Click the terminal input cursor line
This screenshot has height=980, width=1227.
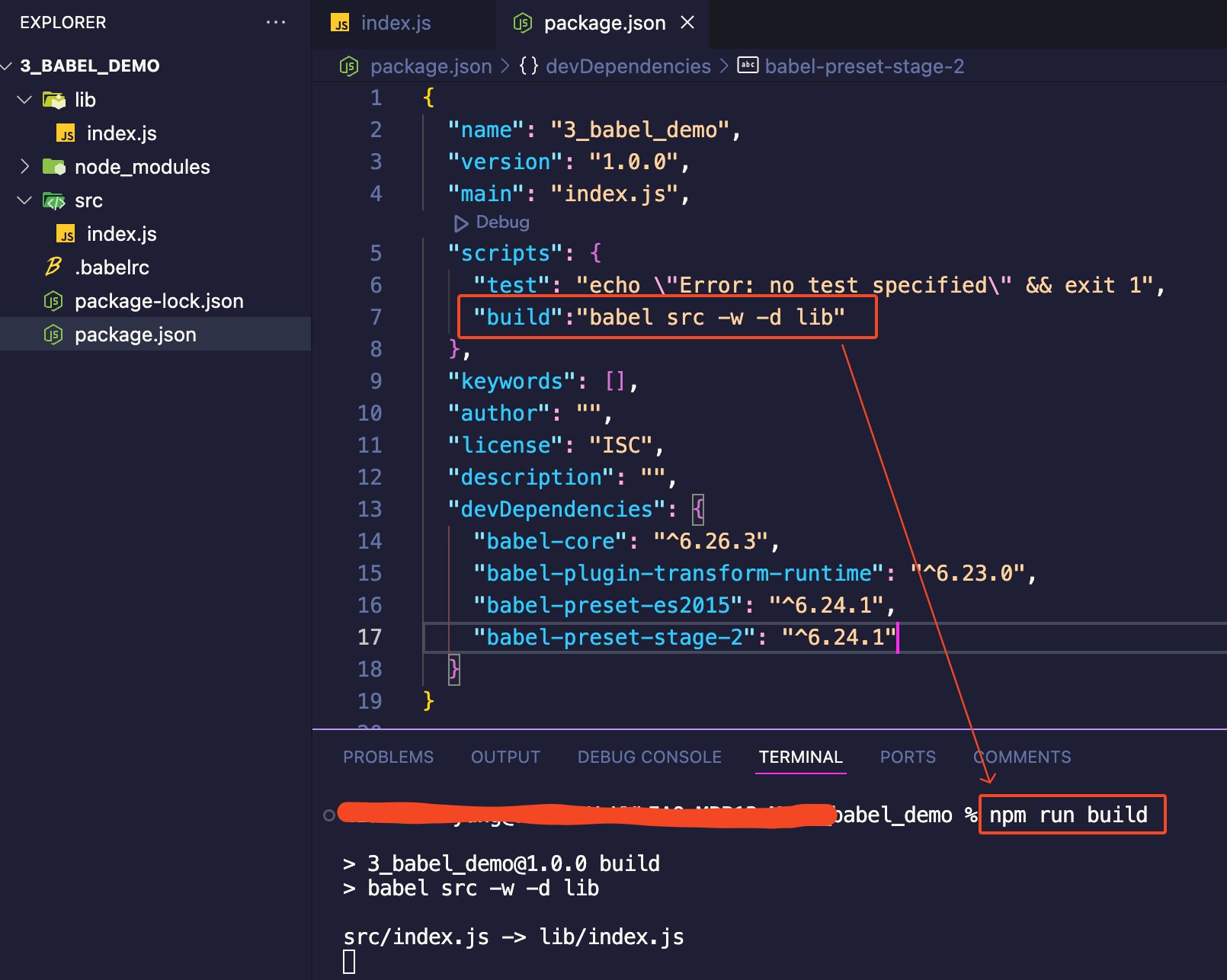[349, 962]
